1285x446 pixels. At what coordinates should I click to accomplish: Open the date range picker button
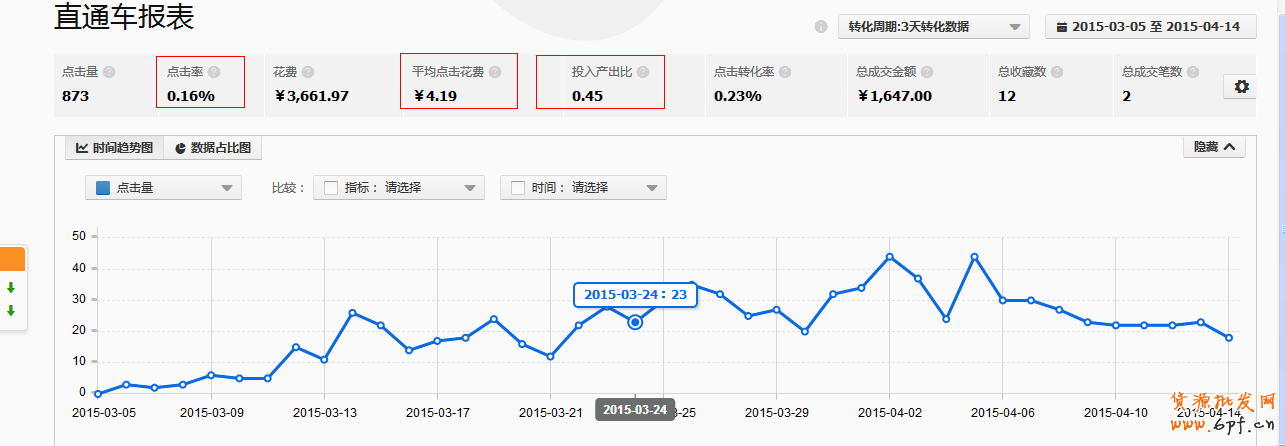(x=1150, y=27)
